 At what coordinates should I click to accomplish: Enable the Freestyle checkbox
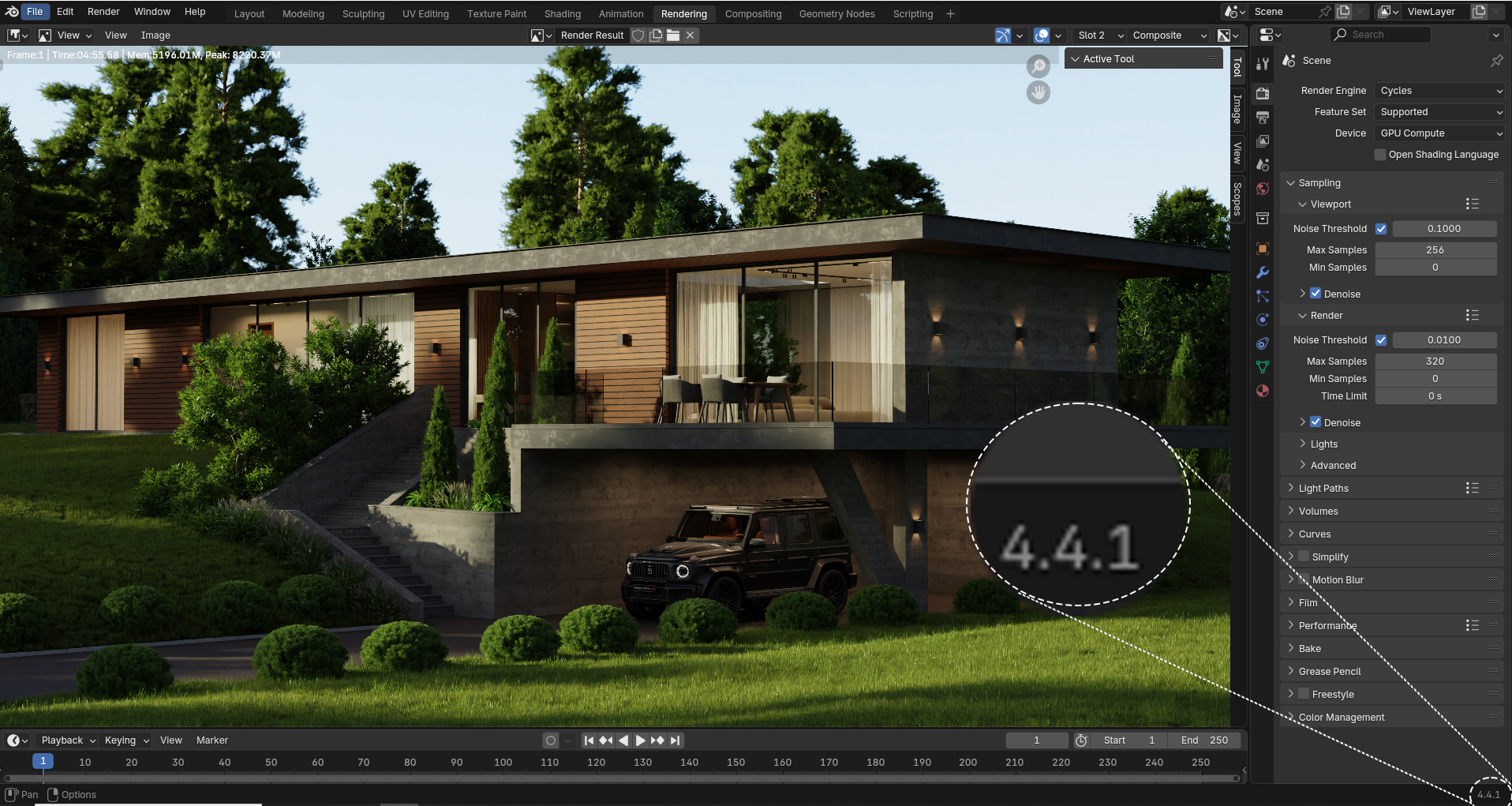tap(1304, 694)
